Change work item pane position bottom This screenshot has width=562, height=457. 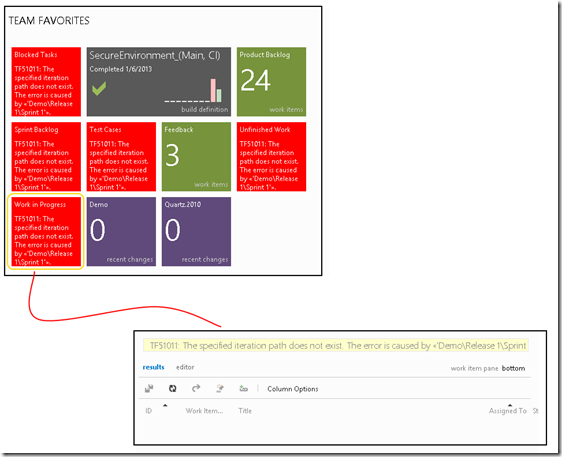click(x=513, y=368)
